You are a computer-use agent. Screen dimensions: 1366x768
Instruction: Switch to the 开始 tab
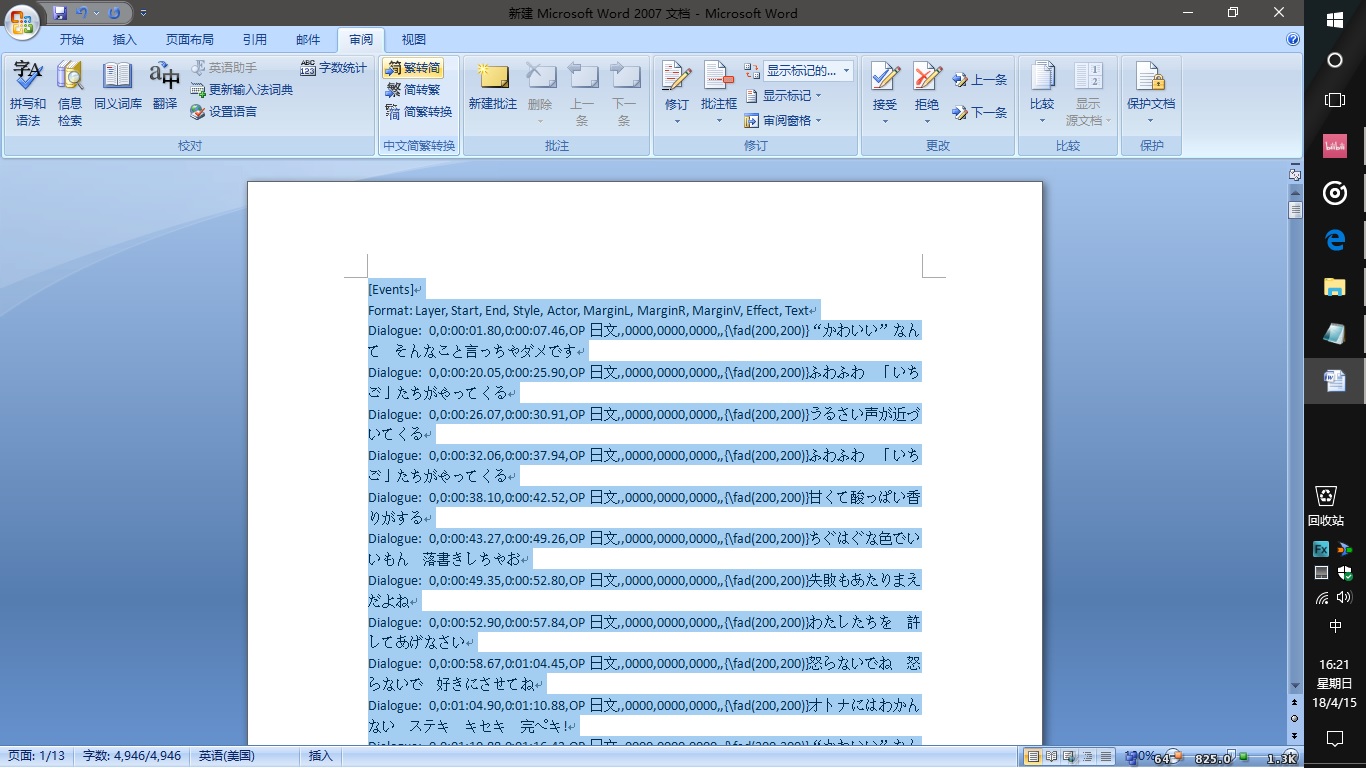(72, 40)
